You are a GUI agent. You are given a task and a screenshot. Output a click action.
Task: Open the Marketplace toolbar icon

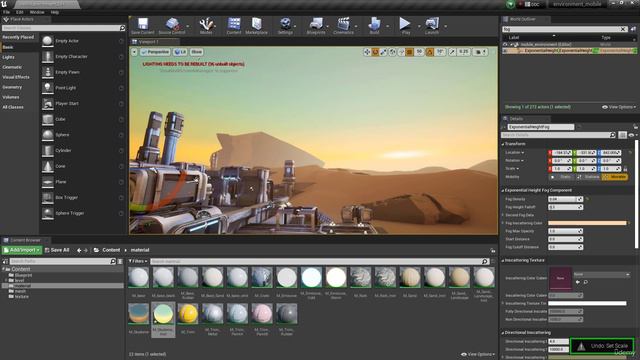[x=256, y=26]
